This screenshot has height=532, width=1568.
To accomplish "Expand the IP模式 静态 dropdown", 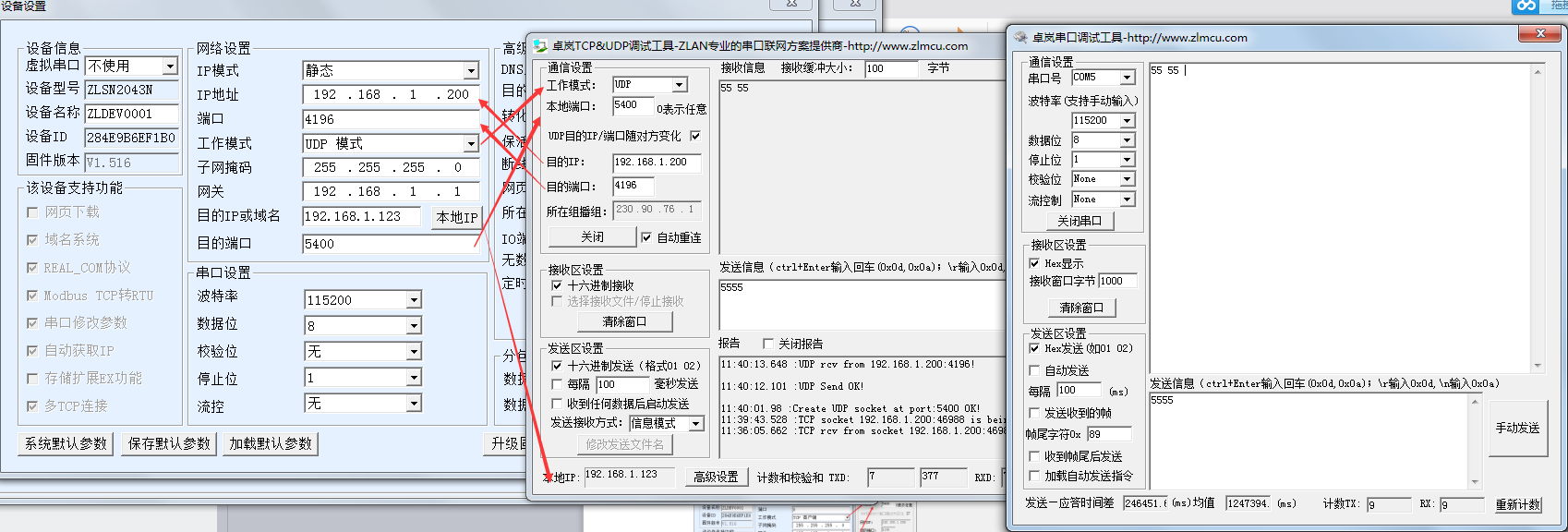I will [470, 71].
